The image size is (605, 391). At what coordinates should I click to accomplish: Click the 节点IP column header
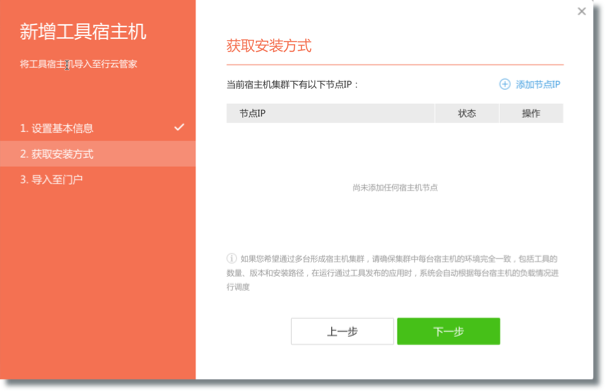[x=330, y=113]
